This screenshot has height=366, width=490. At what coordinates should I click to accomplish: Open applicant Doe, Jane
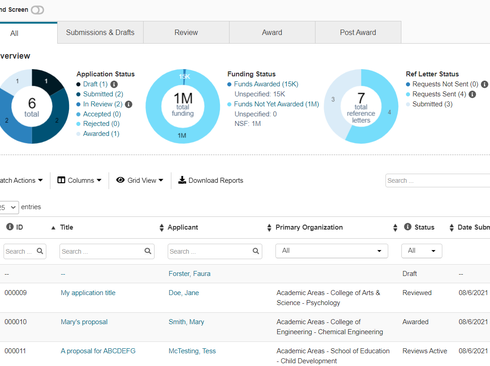pos(184,293)
